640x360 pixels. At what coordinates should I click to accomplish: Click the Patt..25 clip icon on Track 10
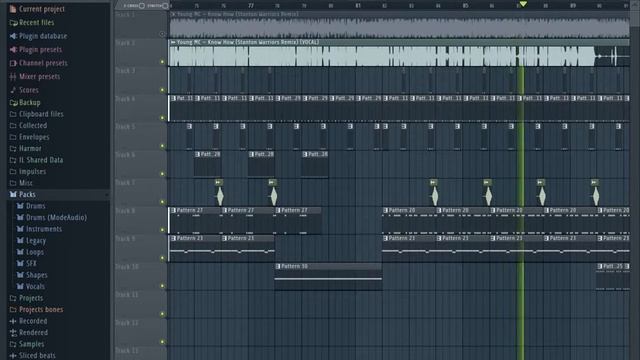tap(600, 266)
